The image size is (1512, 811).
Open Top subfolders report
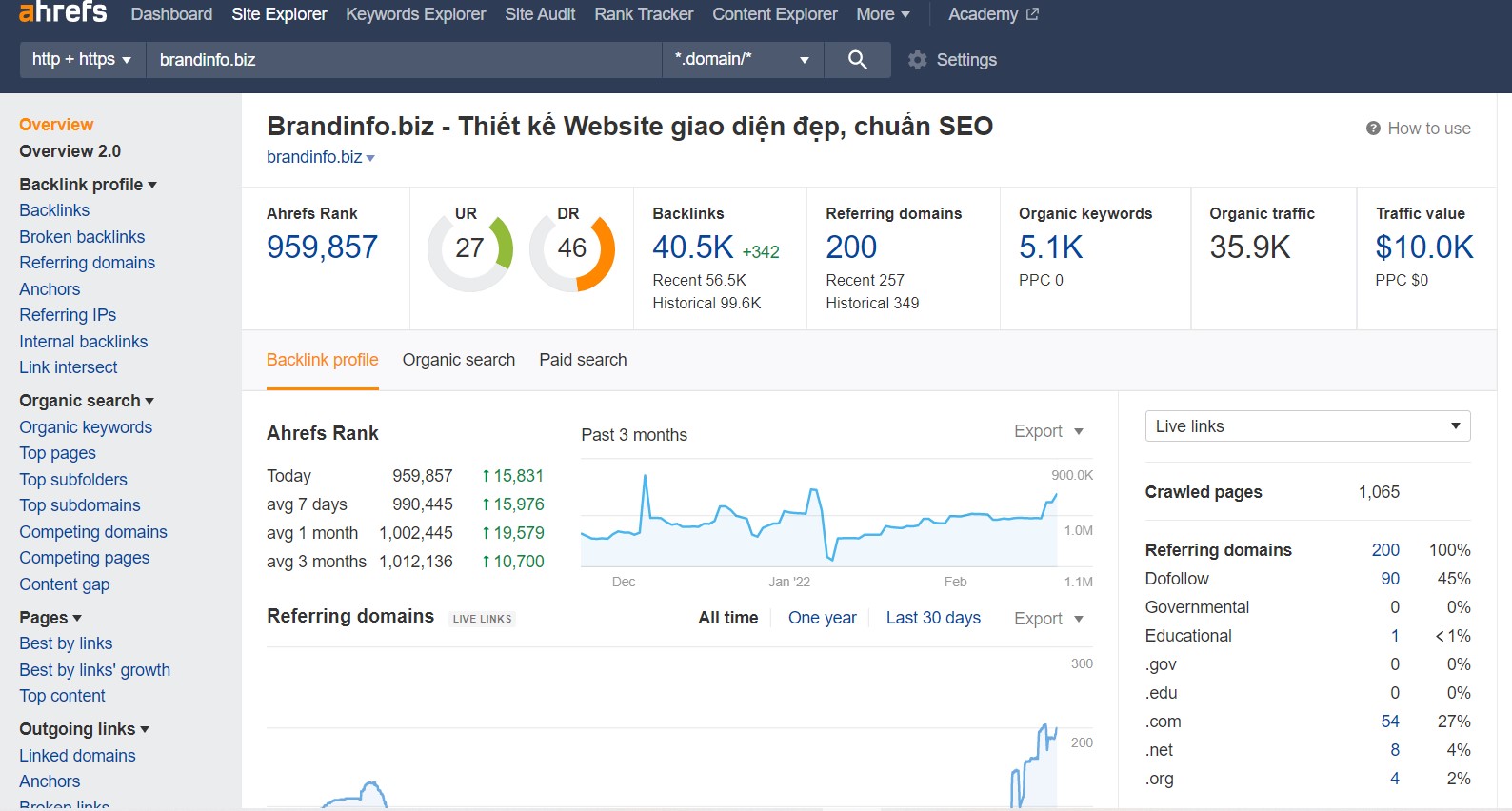click(73, 480)
